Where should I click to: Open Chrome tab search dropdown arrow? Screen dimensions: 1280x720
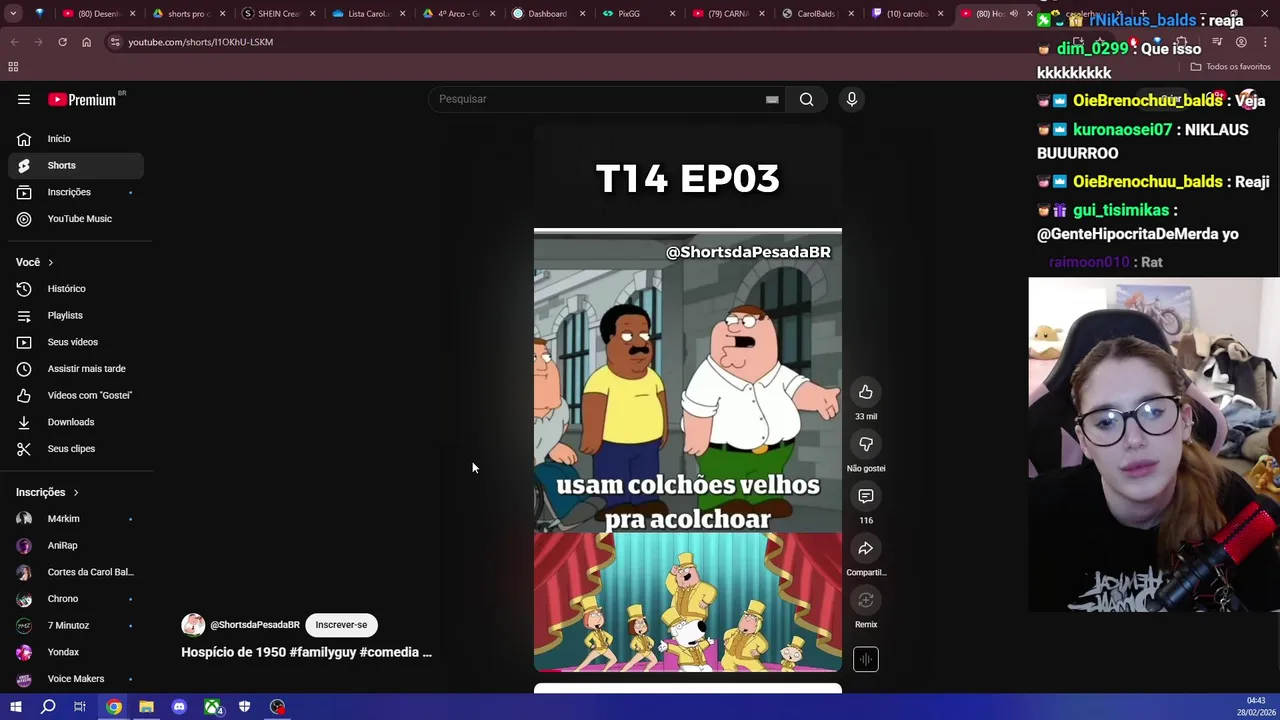coord(14,14)
